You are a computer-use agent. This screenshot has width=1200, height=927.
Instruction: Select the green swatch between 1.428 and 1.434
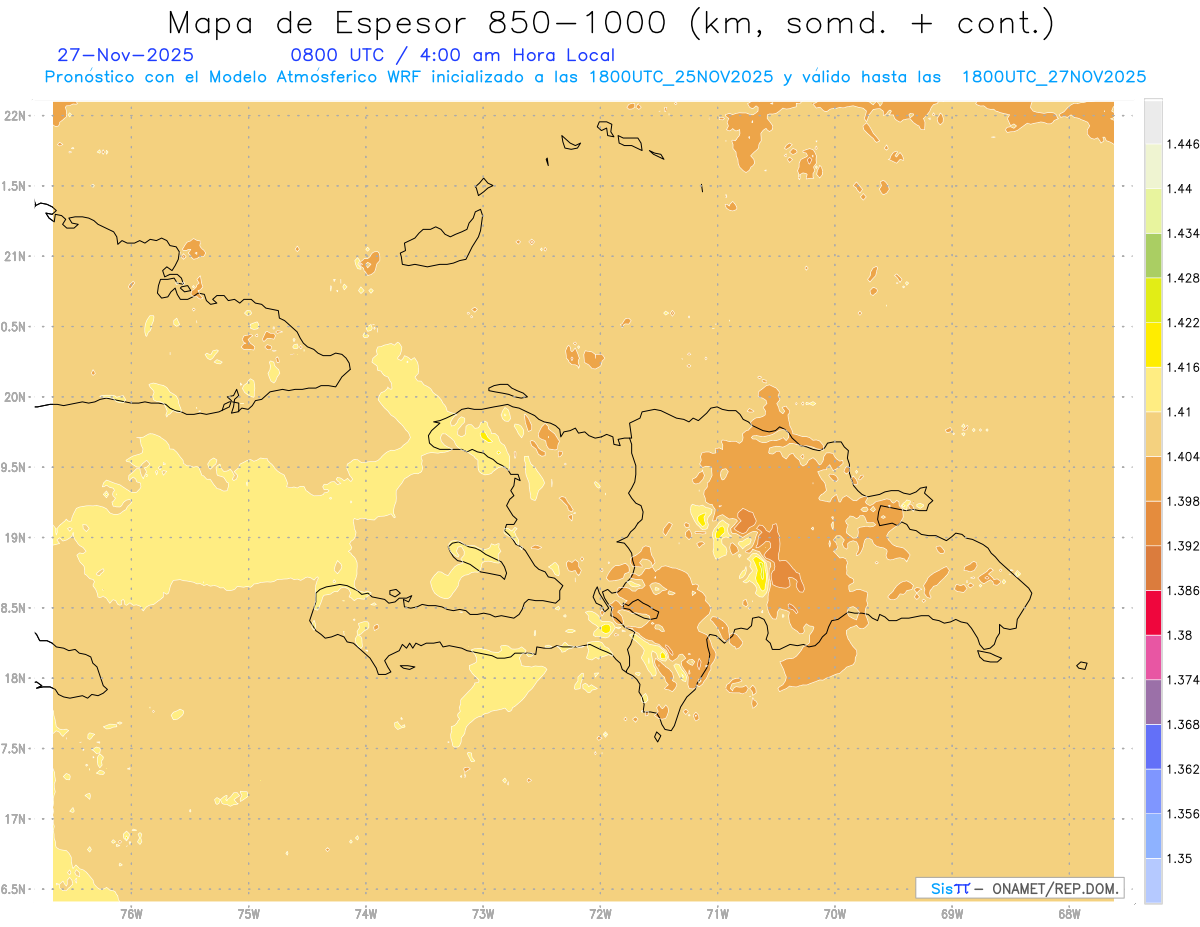point(1153,255)
